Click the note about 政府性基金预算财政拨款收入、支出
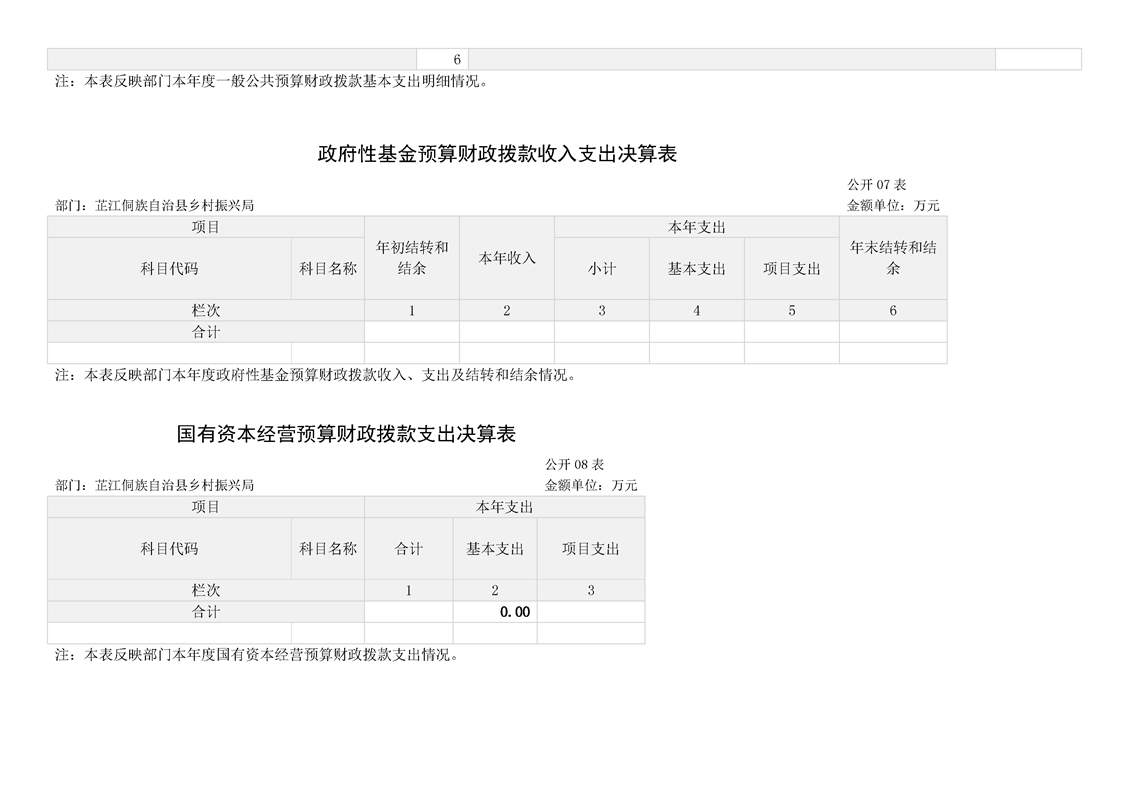This screenshot has width=1122, height=793. 315,376
